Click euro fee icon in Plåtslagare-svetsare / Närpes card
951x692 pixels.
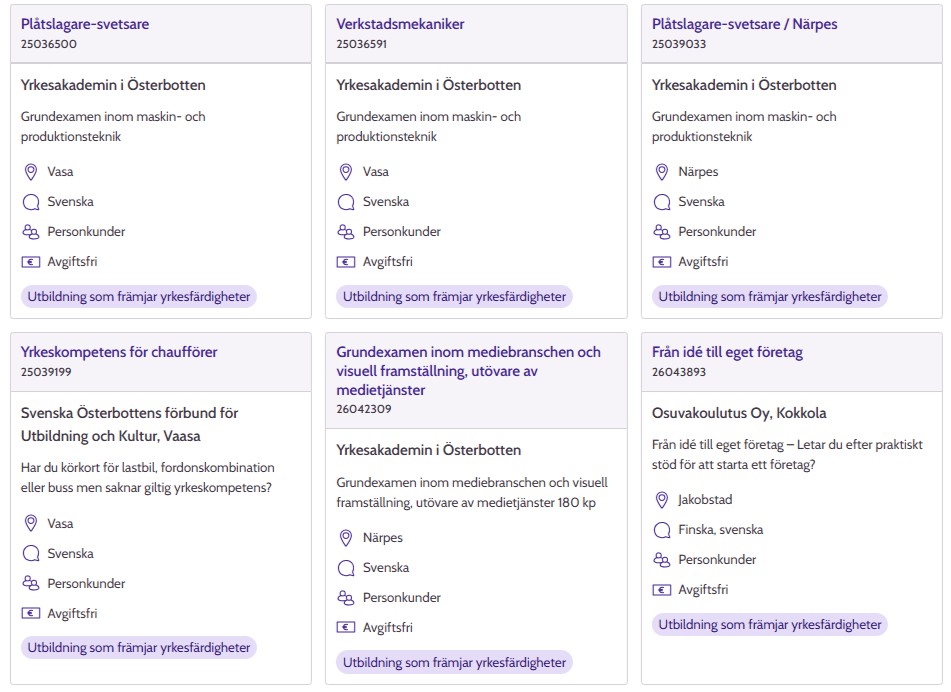pos(661,262)
